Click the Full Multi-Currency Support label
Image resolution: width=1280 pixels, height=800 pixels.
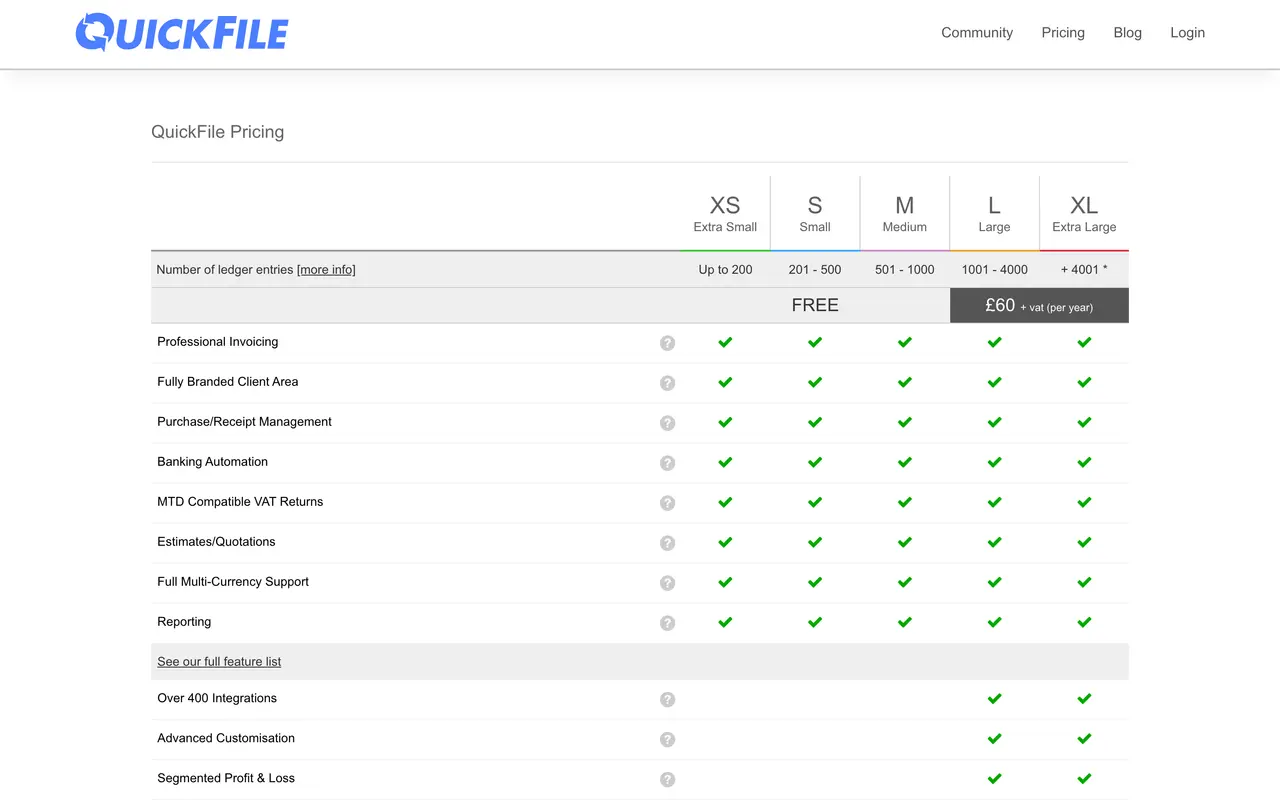point(233,582)
